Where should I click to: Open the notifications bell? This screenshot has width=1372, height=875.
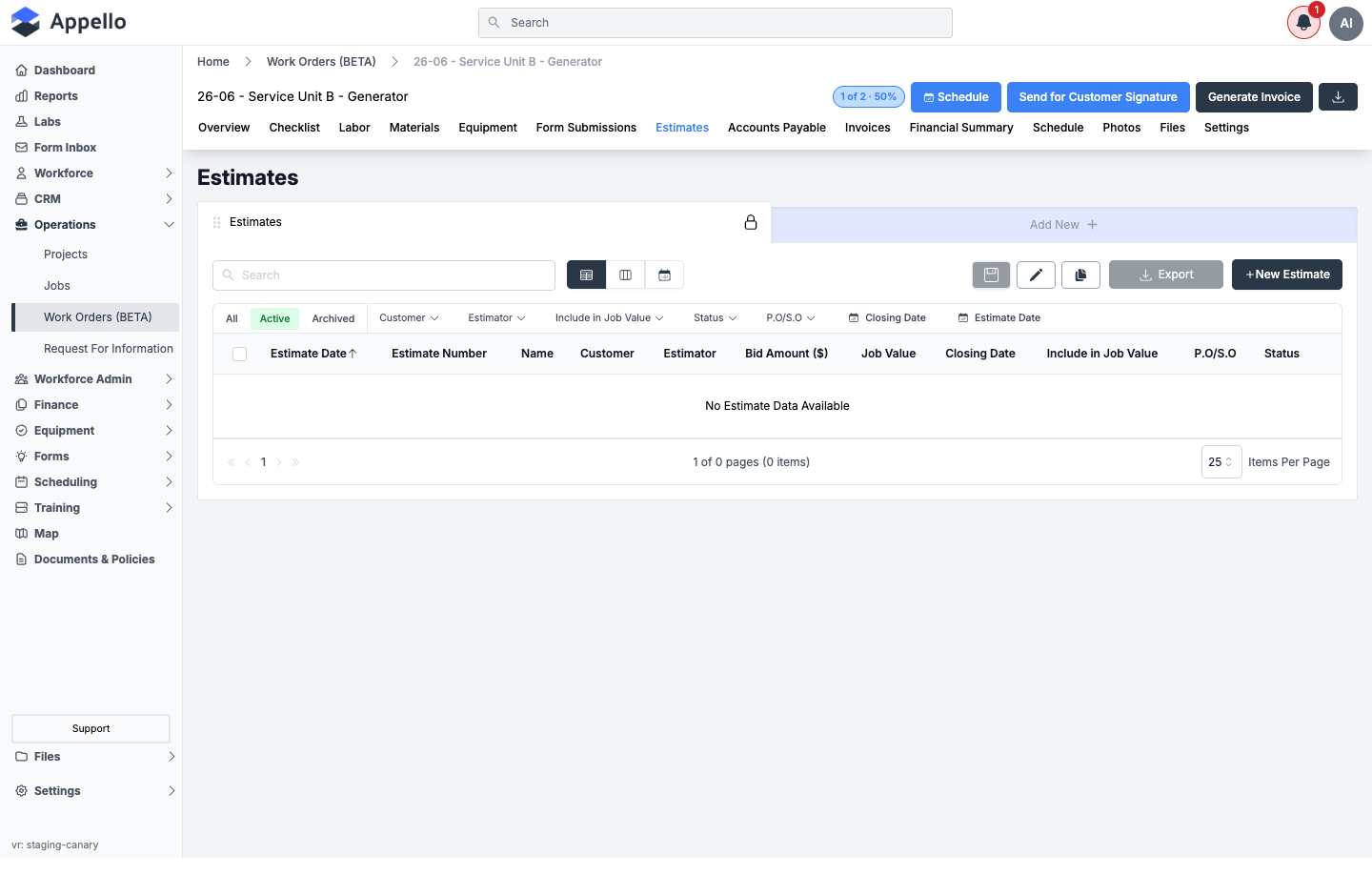point(1303,23)
